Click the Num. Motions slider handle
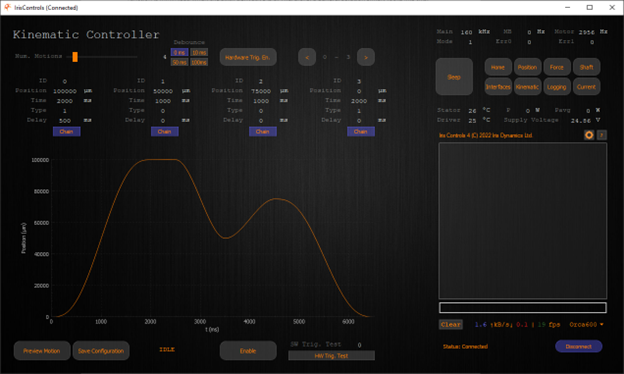Viewport: 624px width, 374px height. point(75,57)
